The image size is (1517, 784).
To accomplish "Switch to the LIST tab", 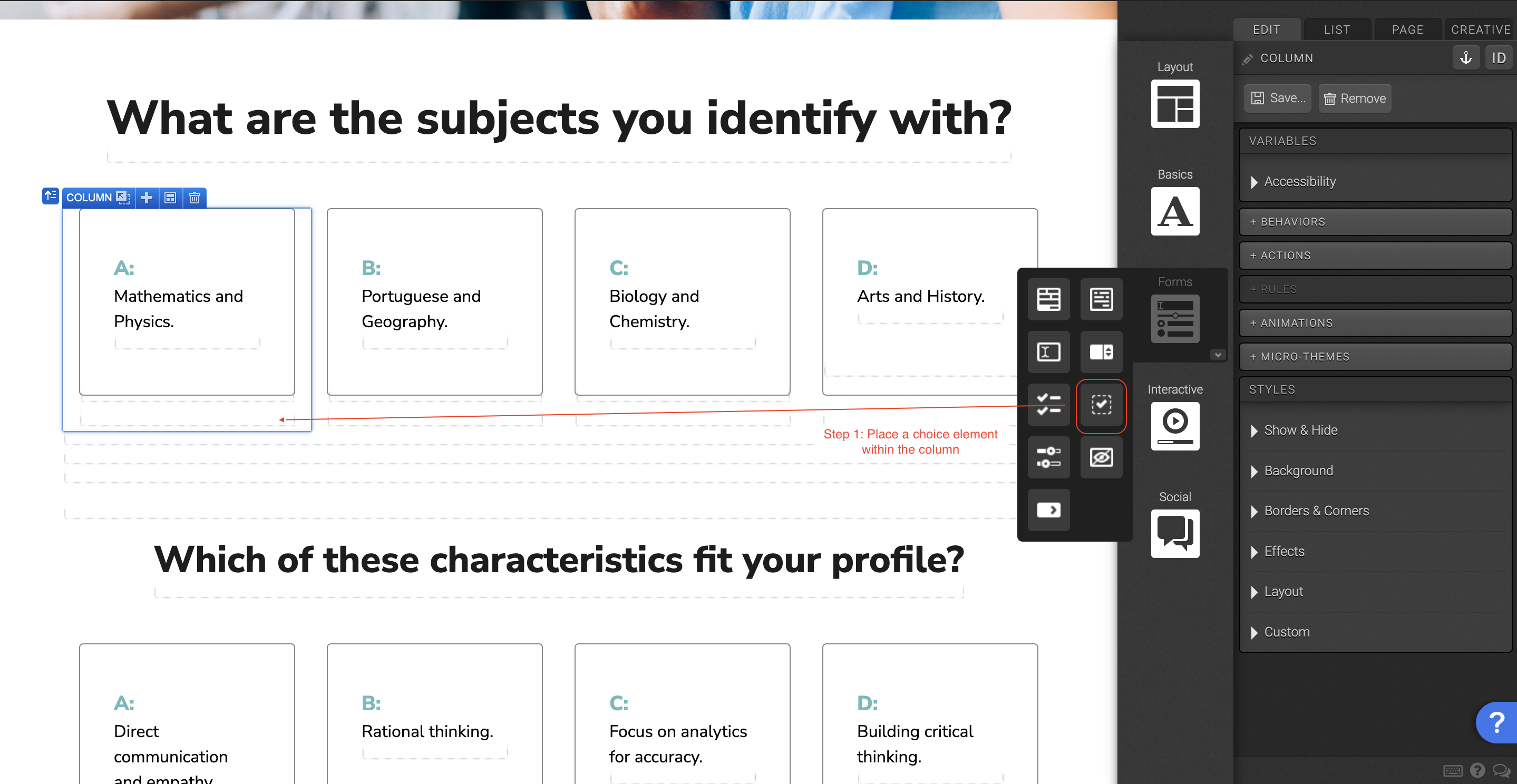I will click(x=1336, y=30).
